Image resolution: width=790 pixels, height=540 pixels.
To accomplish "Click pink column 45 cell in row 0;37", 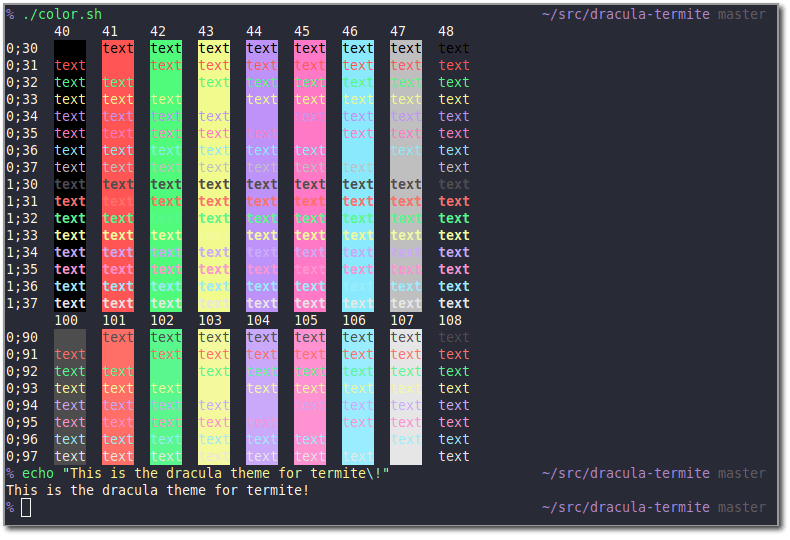I will coord(310,167).
